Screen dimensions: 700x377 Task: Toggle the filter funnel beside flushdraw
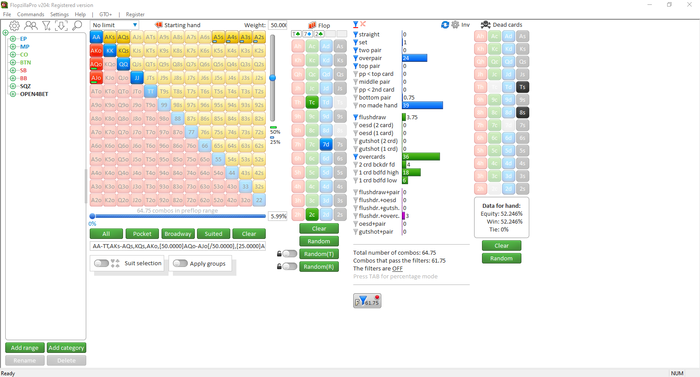click(x=355, y=117)
